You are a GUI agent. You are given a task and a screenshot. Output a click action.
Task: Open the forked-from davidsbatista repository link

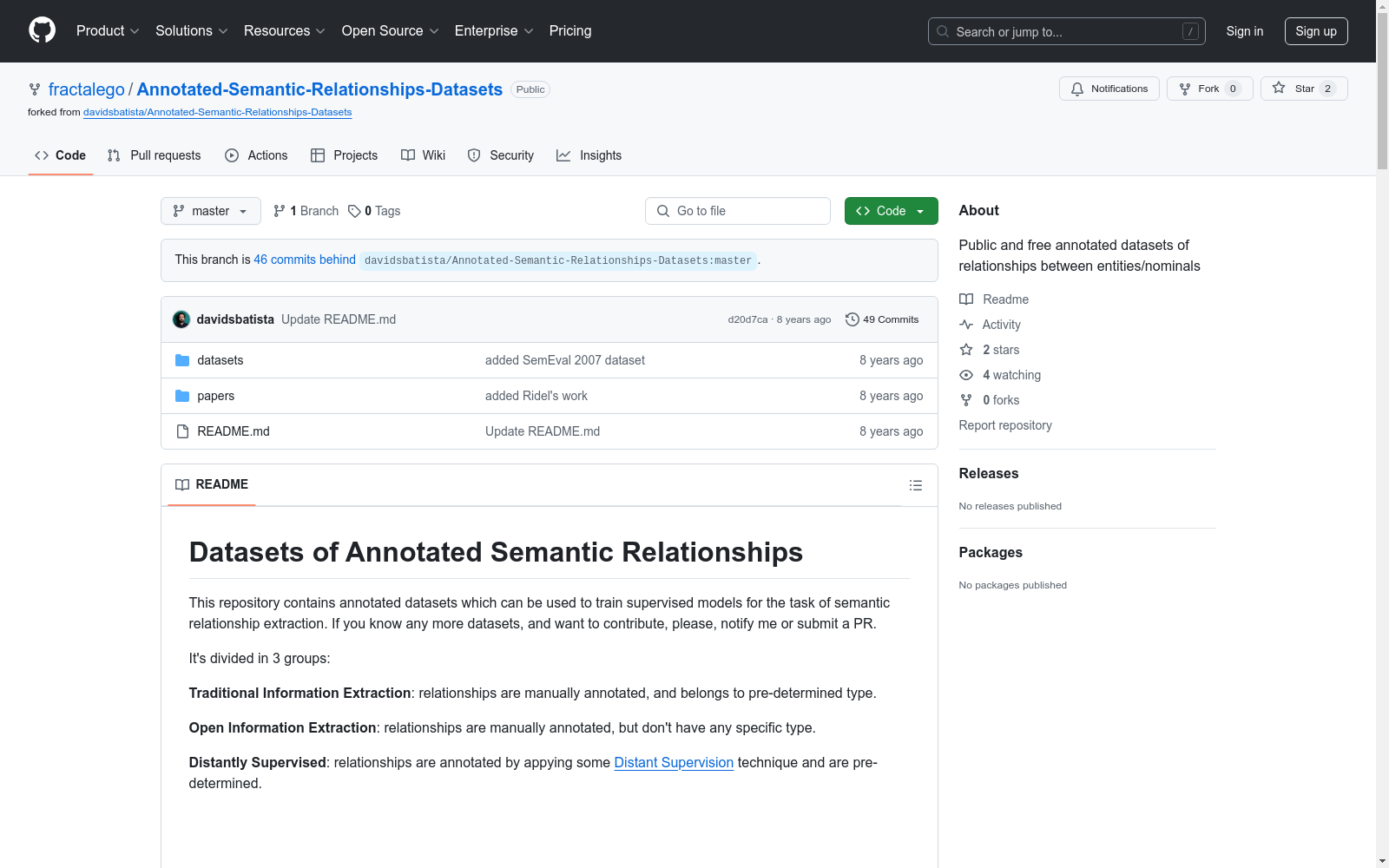(x=218, y=112)
